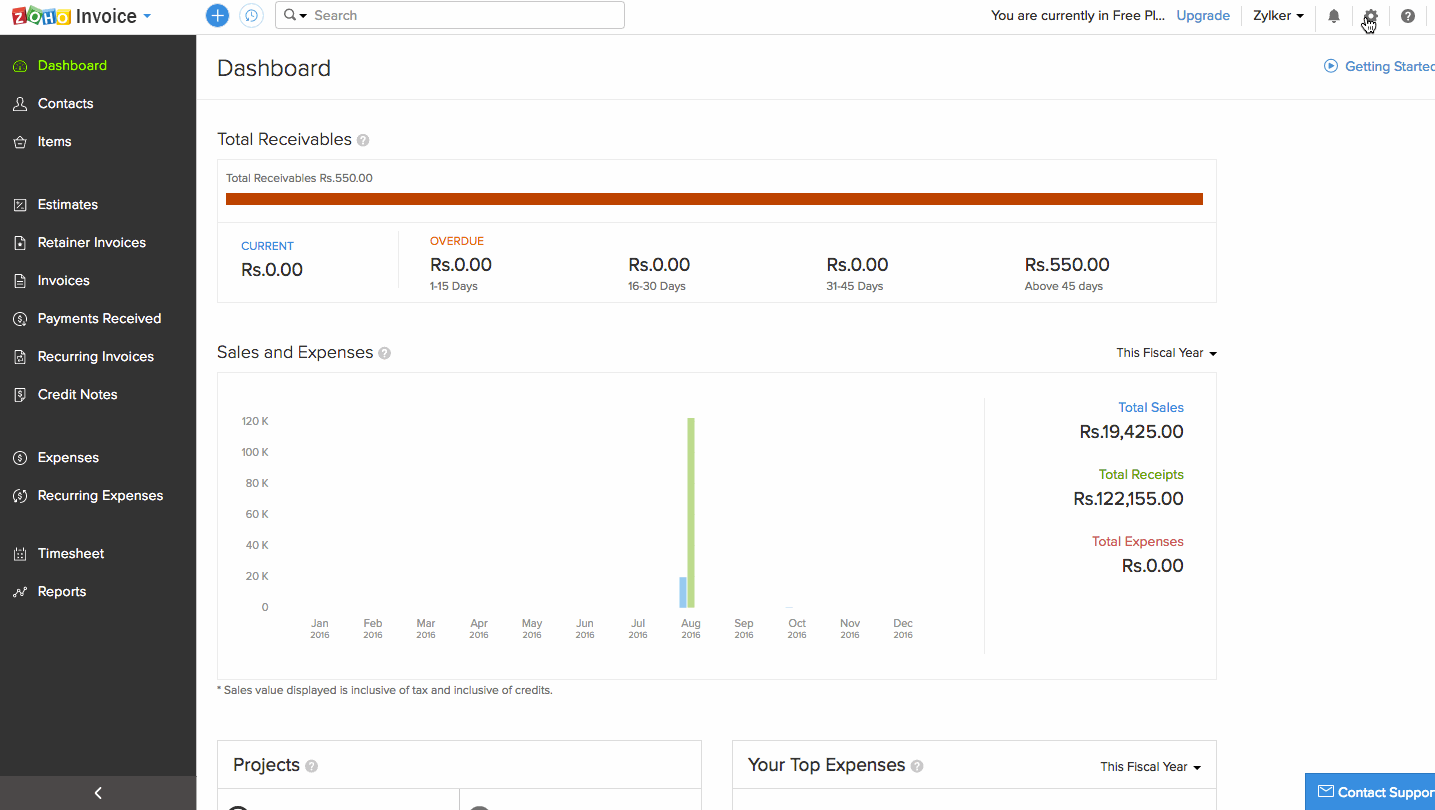Open Top Expenses This Fiscal Year dropdown

(x=1150, y=767)
